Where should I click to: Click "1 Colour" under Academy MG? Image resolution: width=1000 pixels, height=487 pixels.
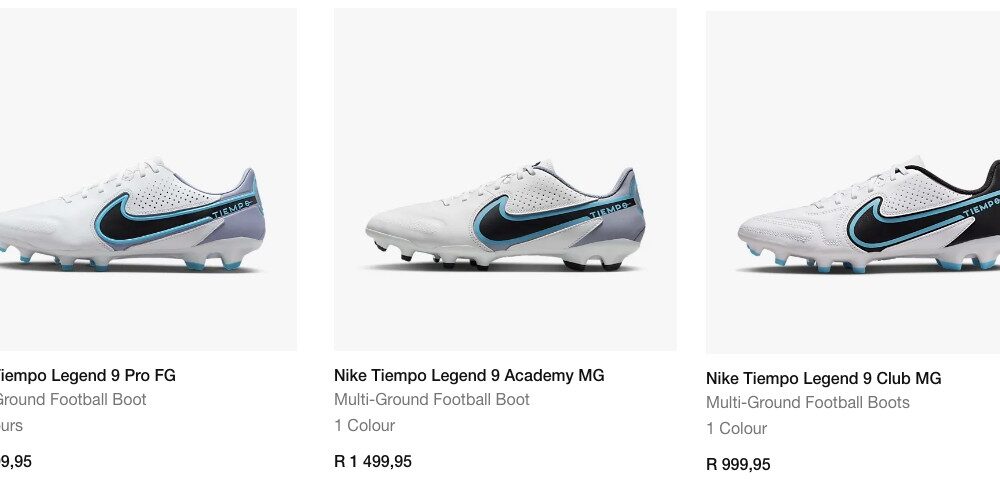coord(364,426)
